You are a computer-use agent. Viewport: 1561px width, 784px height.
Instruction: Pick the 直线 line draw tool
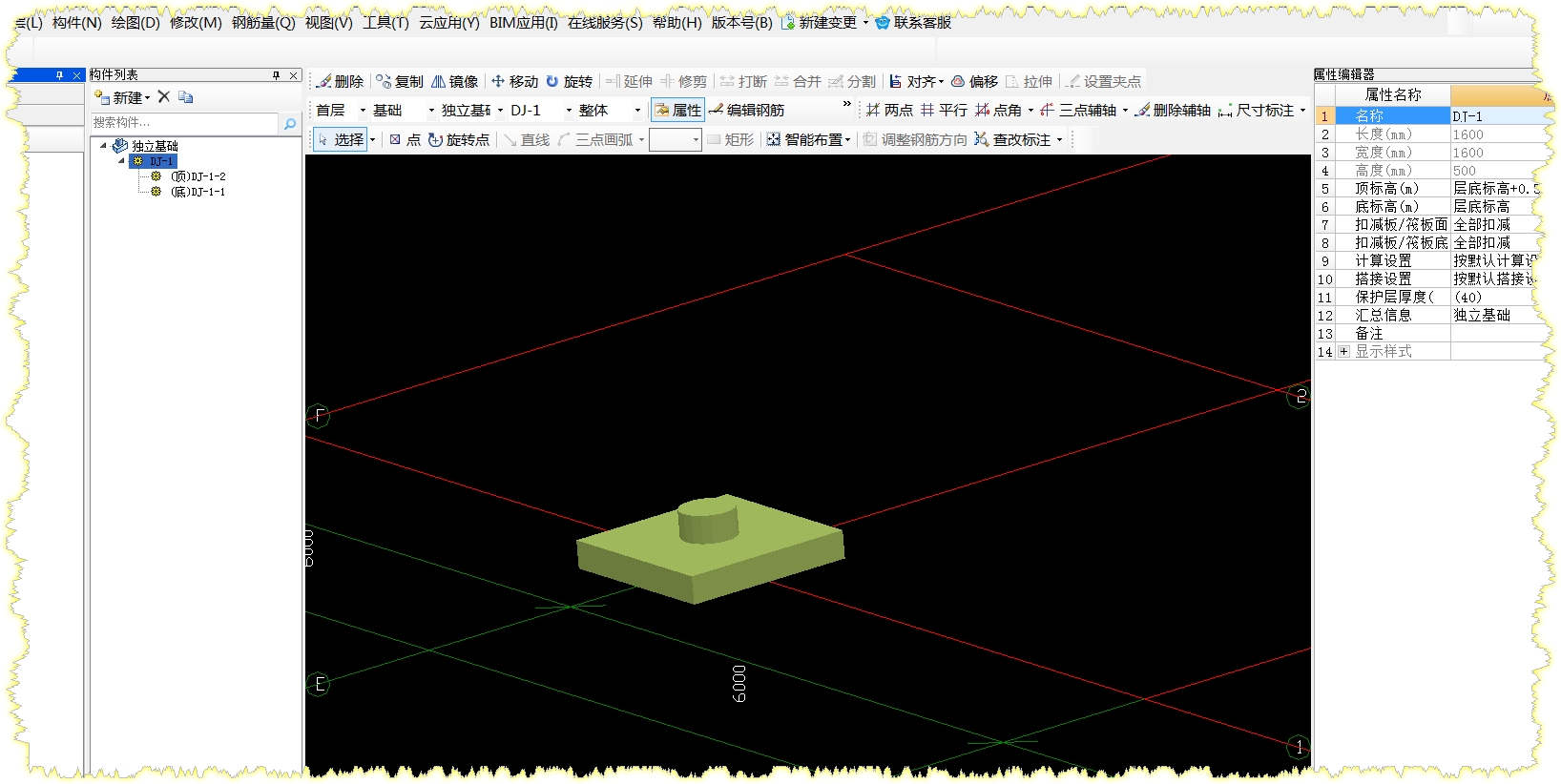528,140
